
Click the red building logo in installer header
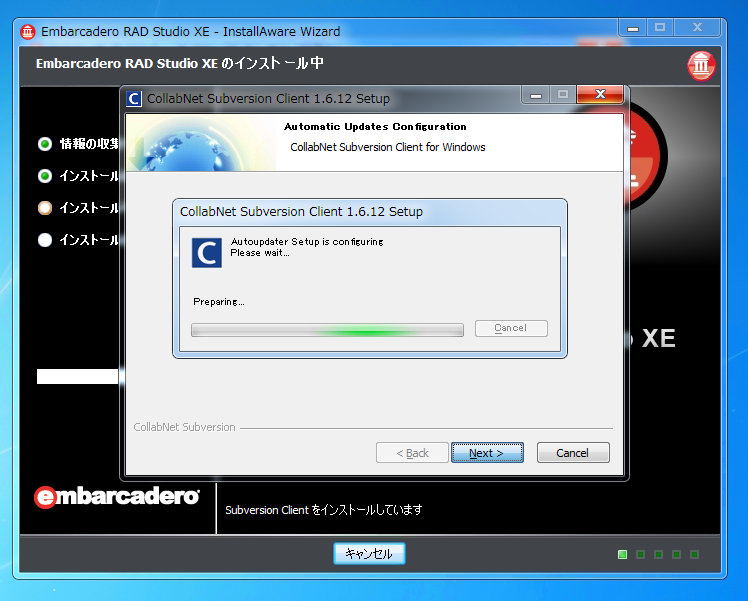click(701, 65)
